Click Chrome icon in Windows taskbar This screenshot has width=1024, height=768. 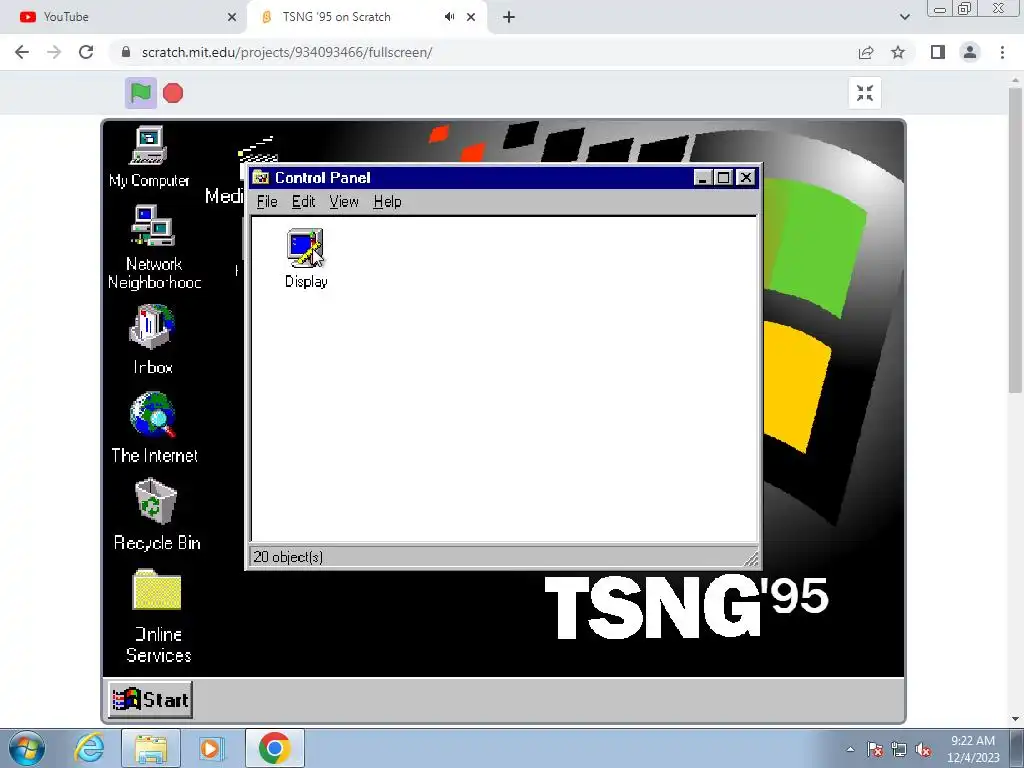point(274,748)
